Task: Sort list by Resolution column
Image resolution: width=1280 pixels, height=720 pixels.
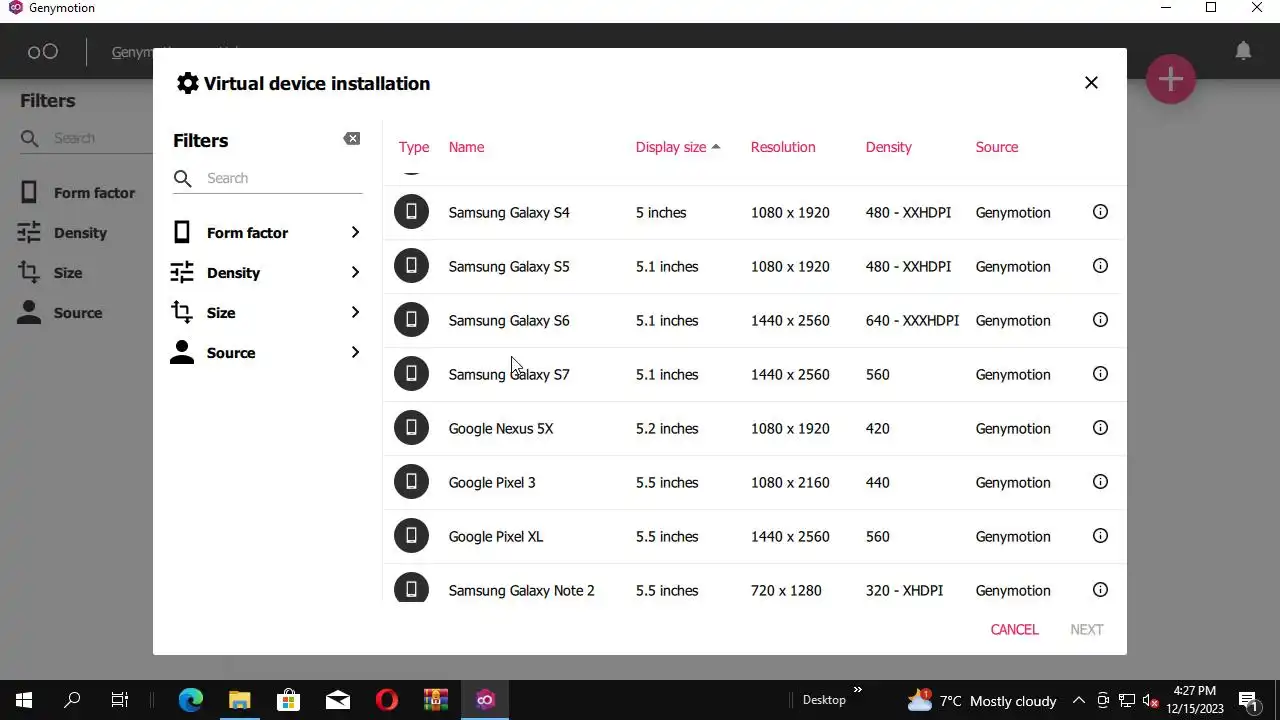Action: (x=783, y=147)
